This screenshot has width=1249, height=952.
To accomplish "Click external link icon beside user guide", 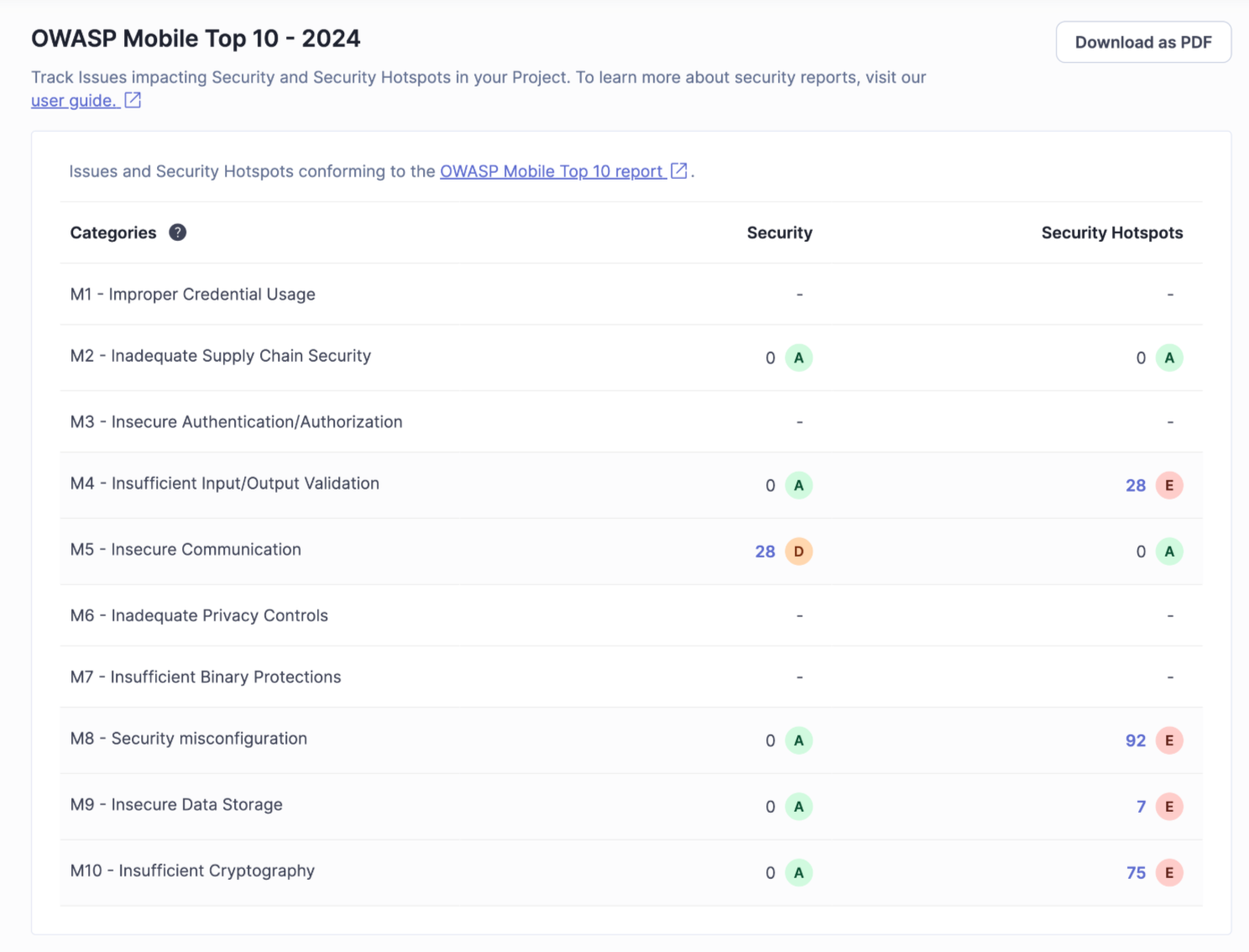I will (133, 101).
